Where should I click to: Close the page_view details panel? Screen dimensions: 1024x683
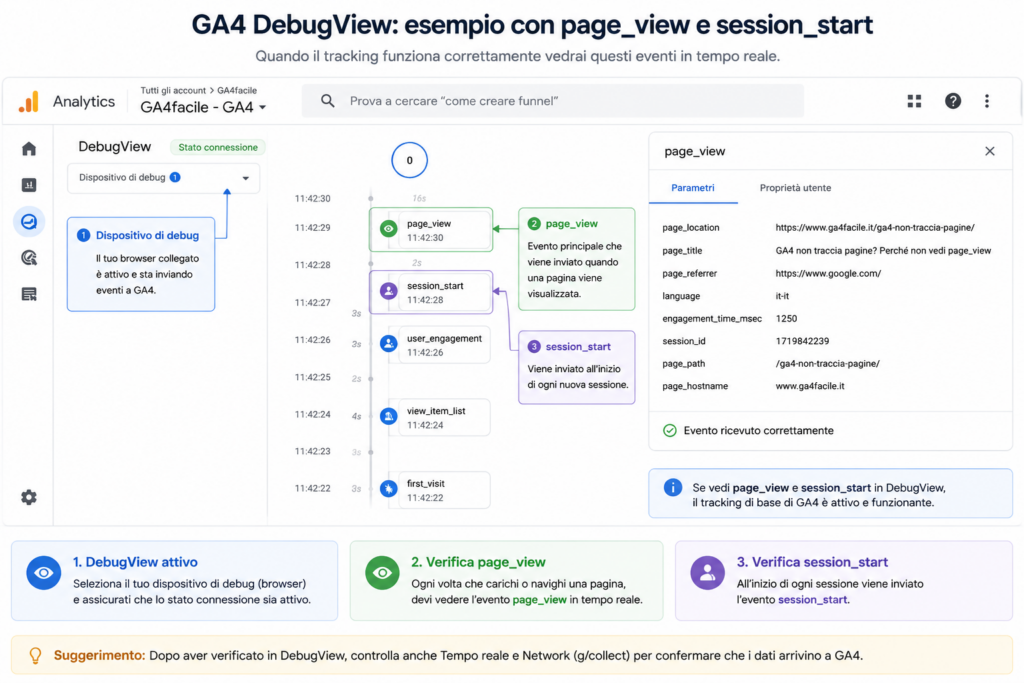(989, 151)
